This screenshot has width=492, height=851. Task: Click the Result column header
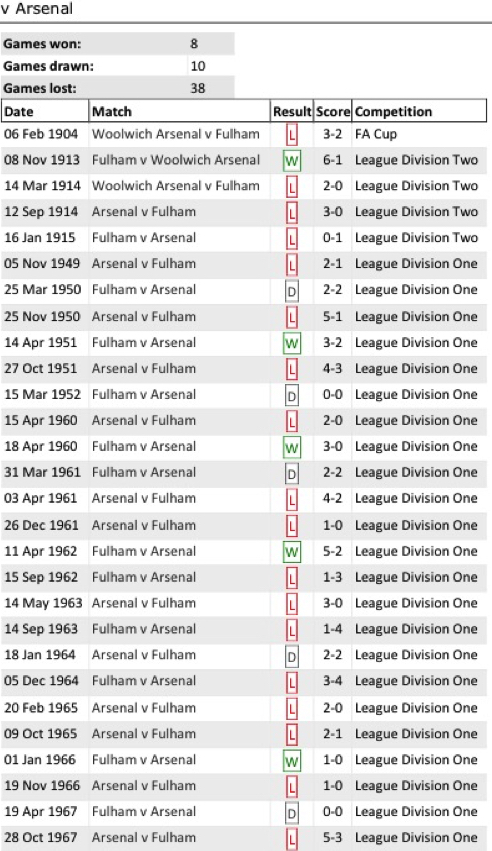pyautogui.click(x=292, y=111)
